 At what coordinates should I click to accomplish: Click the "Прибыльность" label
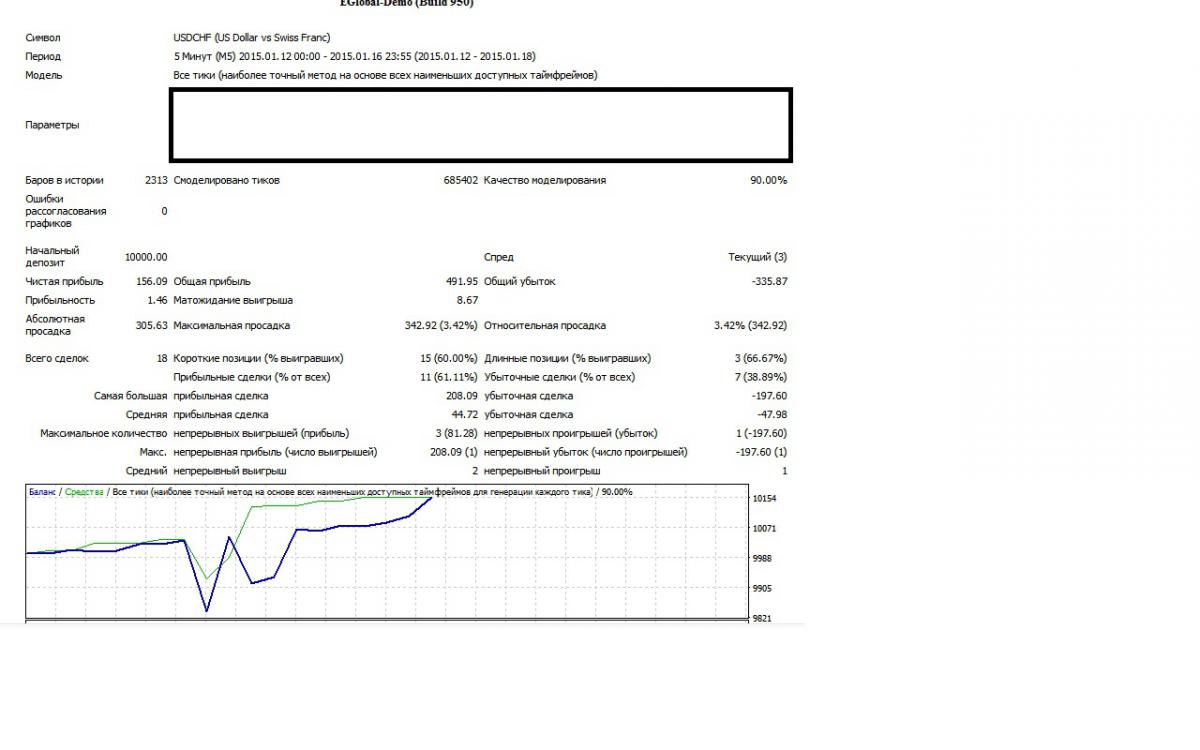60,300
